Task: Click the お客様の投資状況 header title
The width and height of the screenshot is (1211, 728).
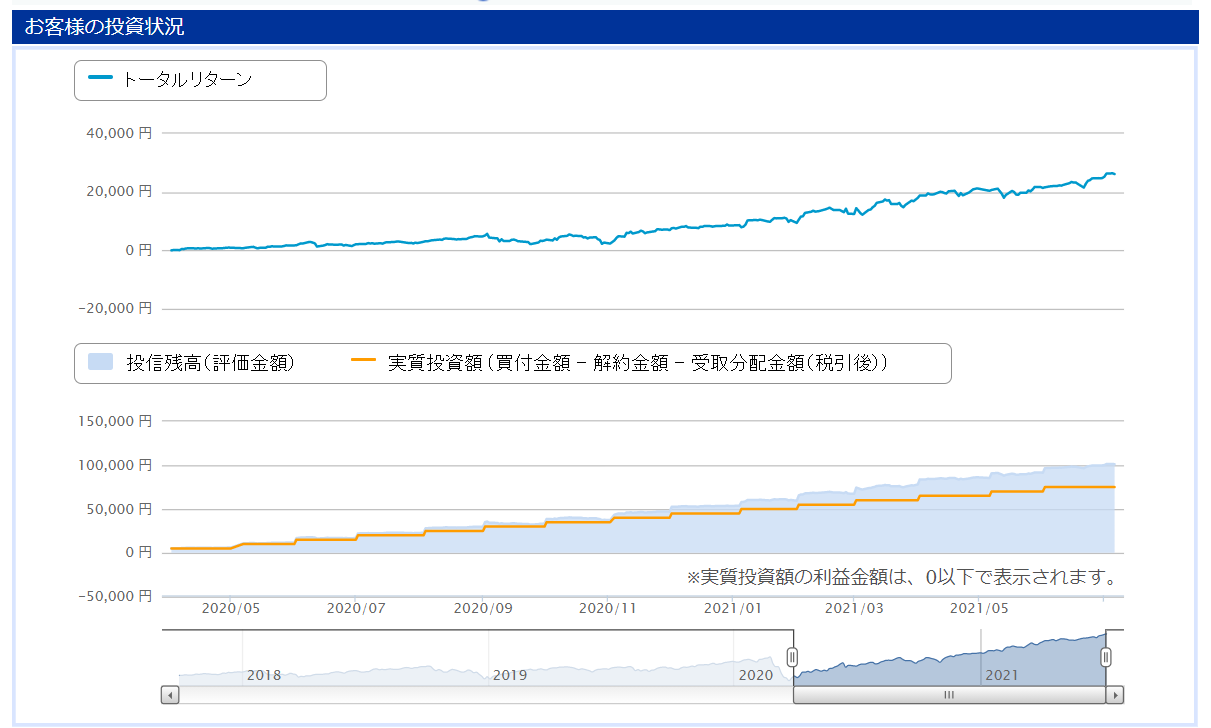Action: click(x=104, y=27)
